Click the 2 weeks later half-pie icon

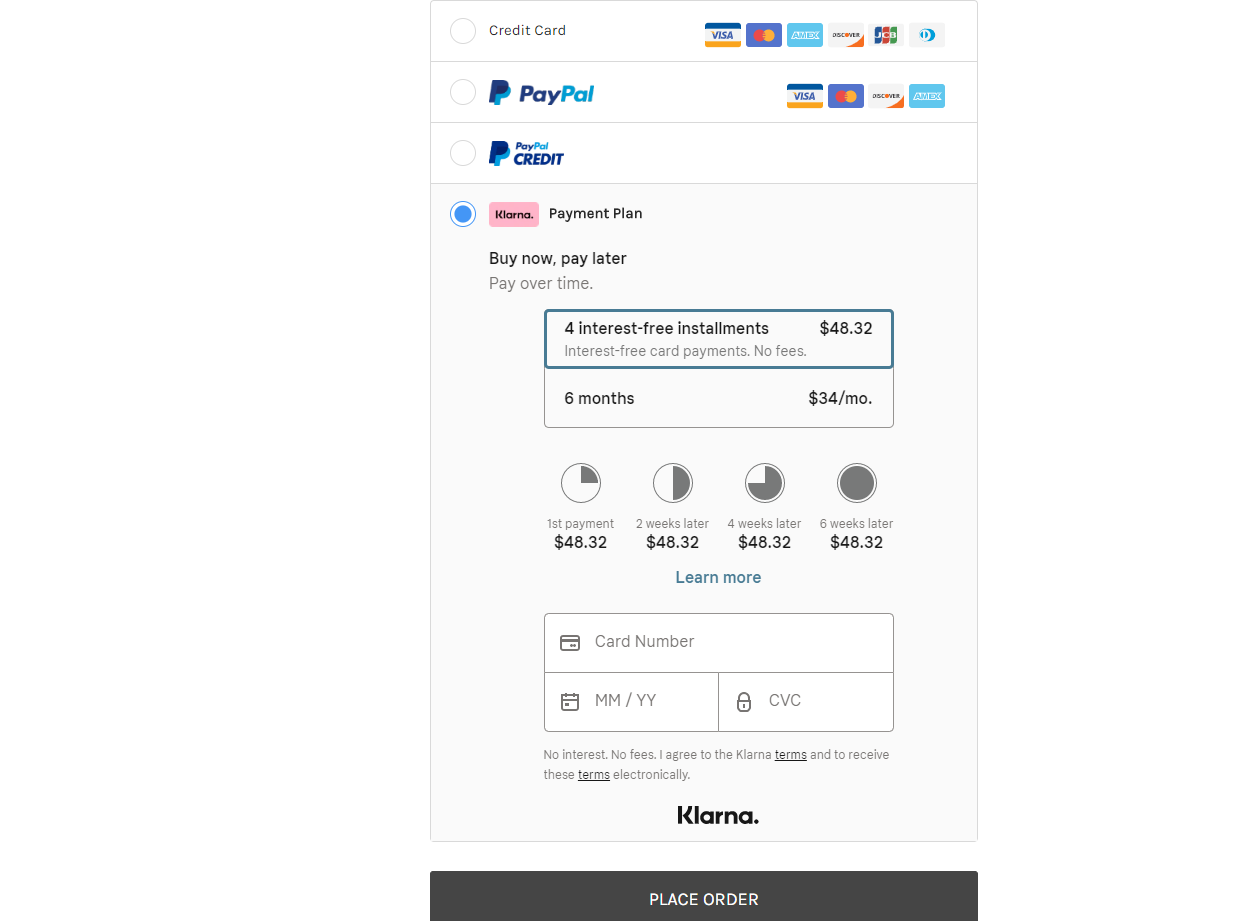(672, 483)
